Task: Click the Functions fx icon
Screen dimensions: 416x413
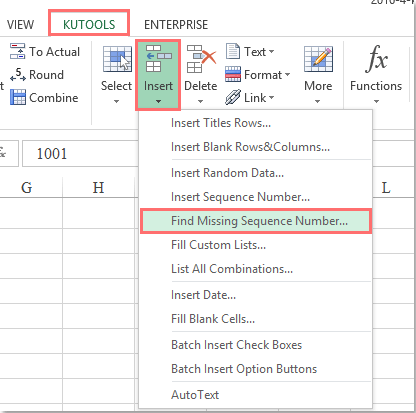Action: (376, 59)
